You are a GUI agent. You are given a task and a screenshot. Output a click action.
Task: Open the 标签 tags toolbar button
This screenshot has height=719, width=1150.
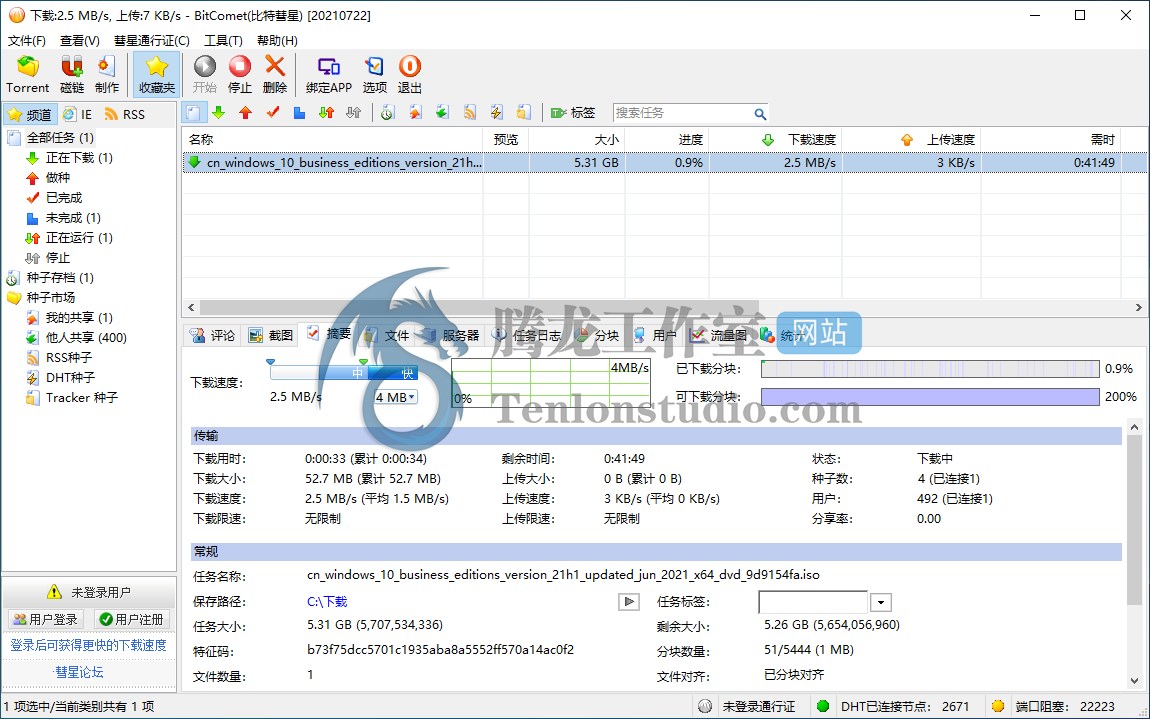[x=573, y=113]
